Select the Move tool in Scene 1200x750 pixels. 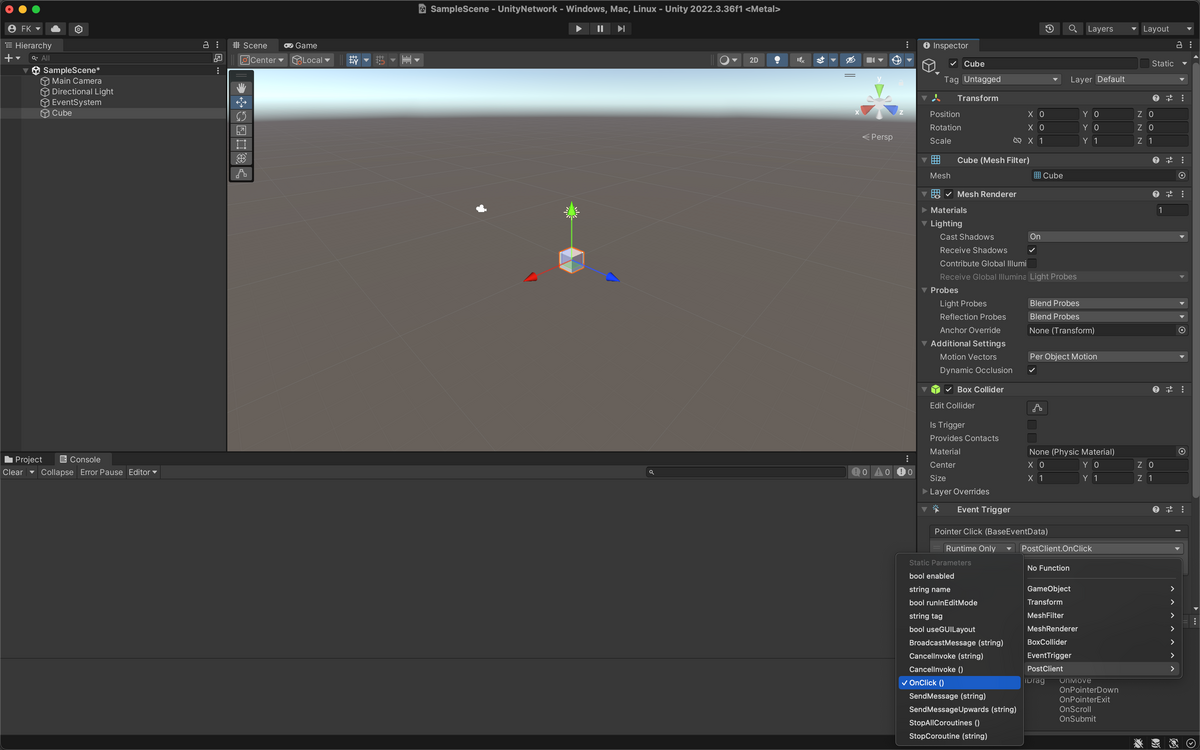[241, 102]
